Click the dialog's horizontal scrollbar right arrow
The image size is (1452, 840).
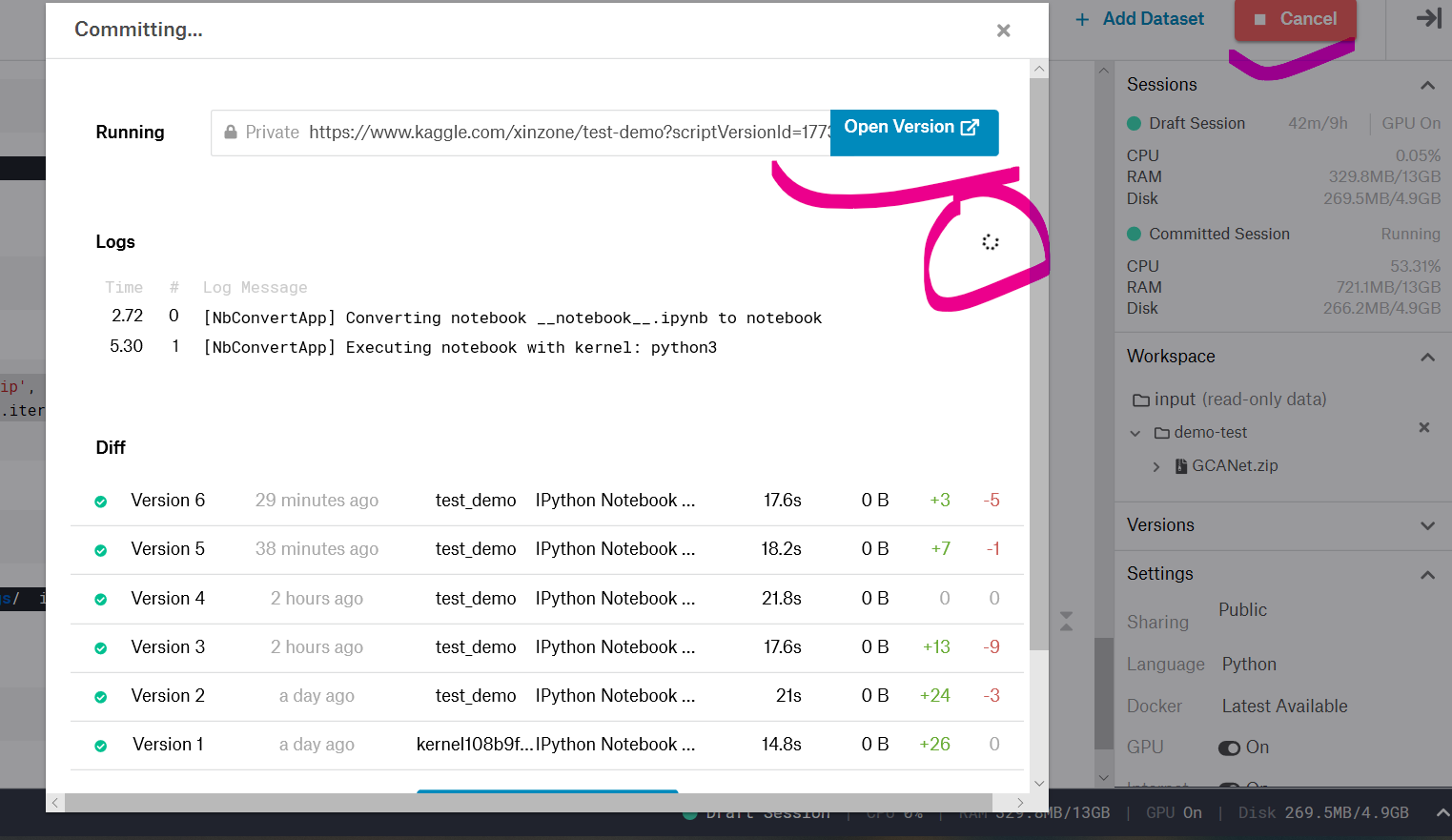(x=1020, y=803)
